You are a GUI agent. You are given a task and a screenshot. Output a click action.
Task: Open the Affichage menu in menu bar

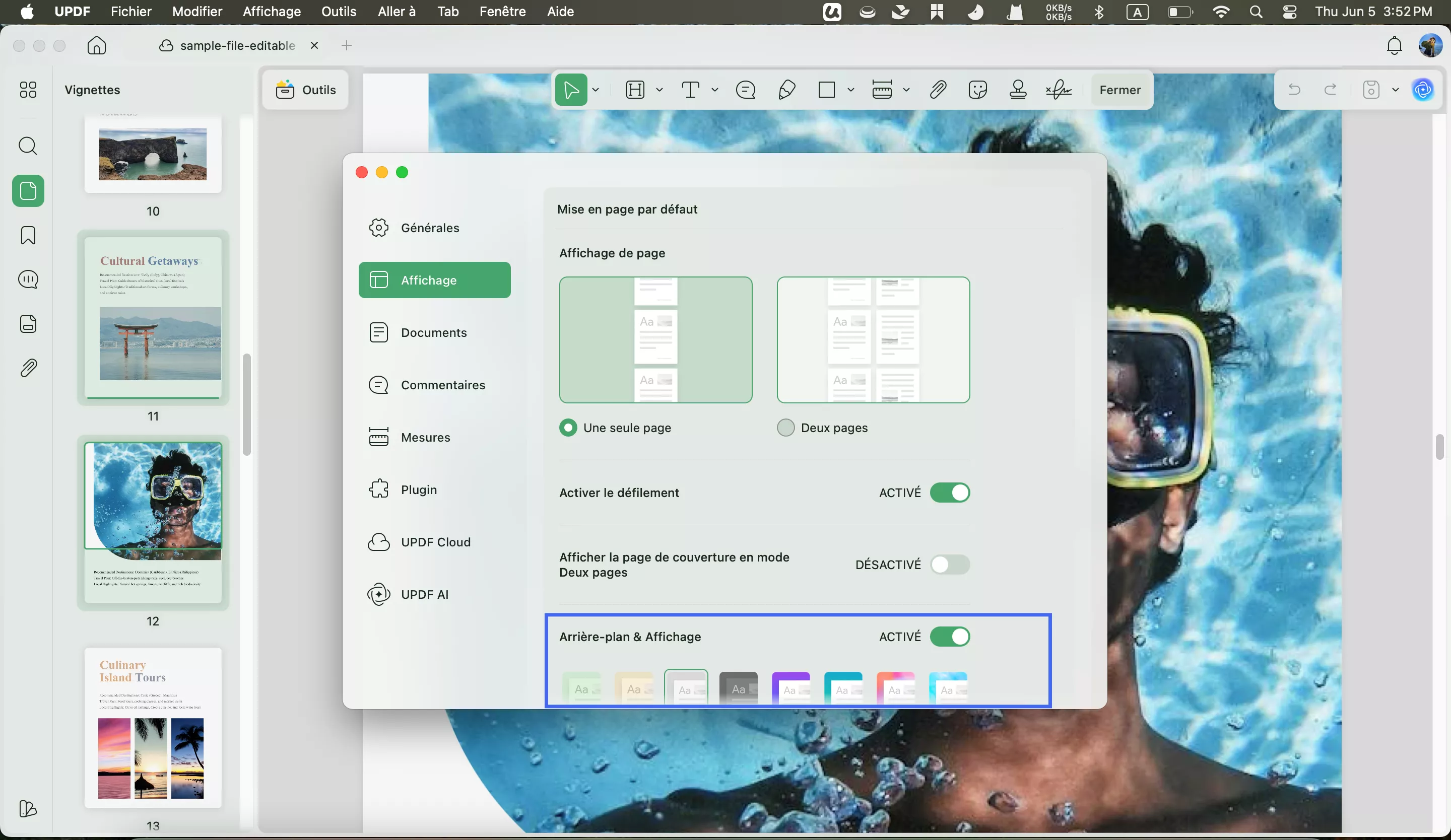click(x=271, y=12)
